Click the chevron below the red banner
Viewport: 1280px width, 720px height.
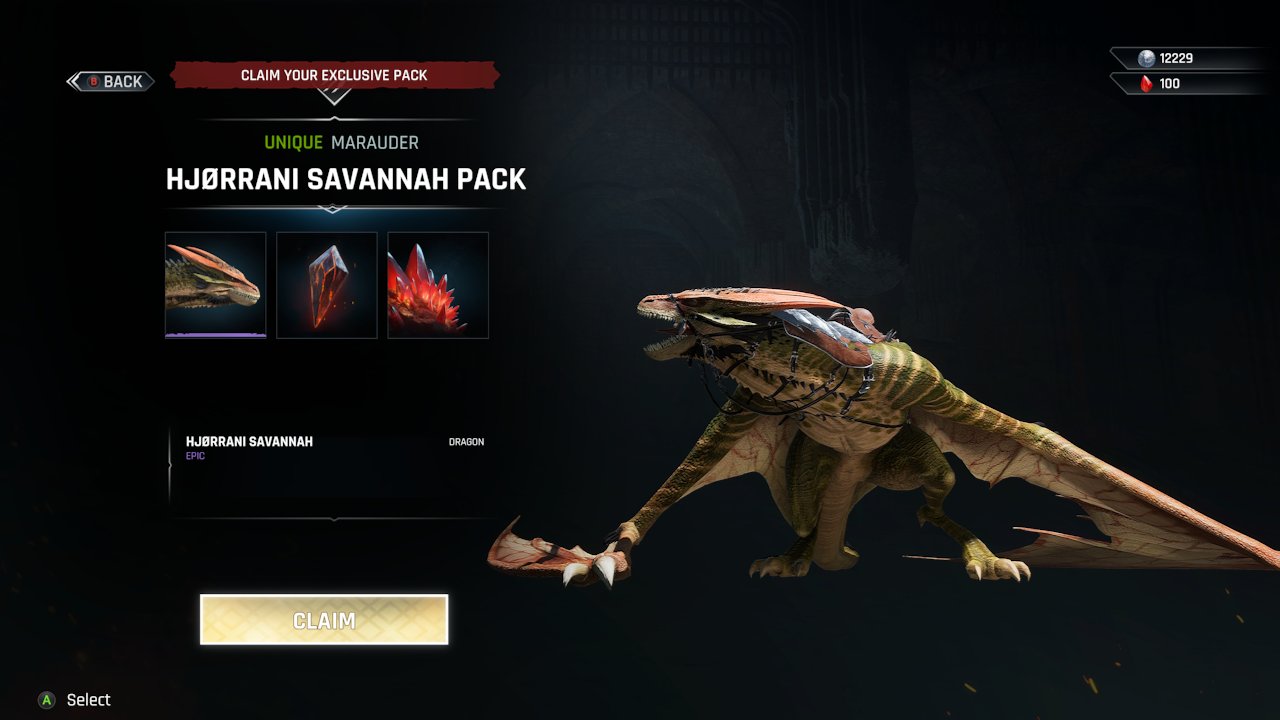pos(334,96)
